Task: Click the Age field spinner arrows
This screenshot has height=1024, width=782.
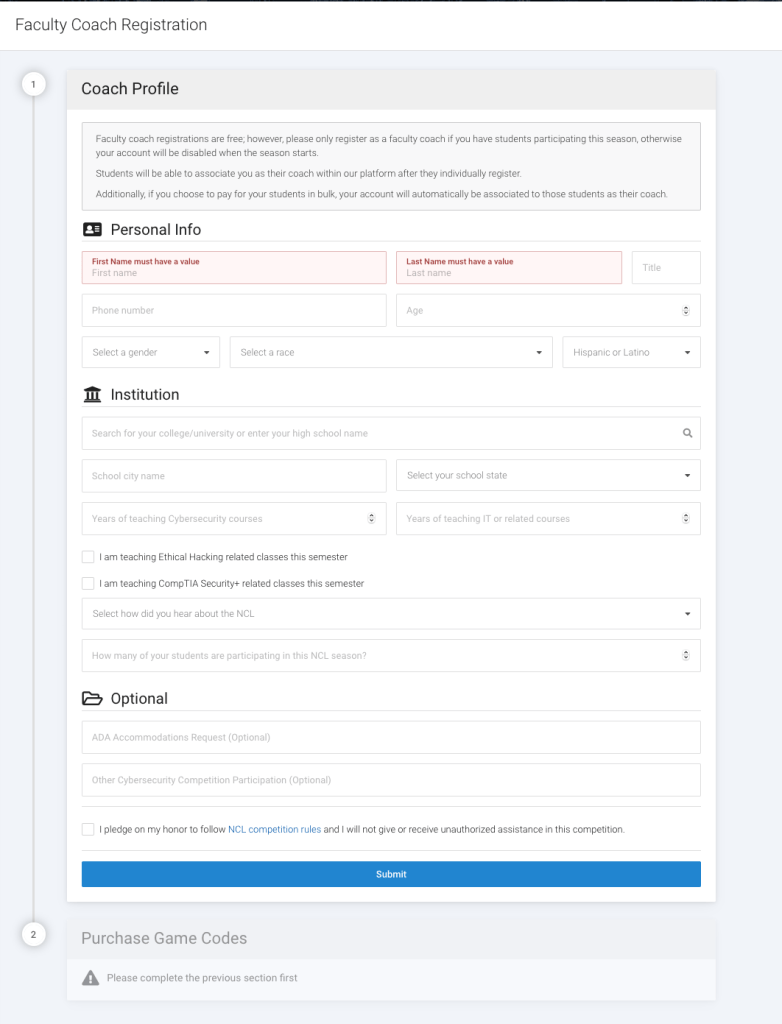Action: [x=686, y=311]
